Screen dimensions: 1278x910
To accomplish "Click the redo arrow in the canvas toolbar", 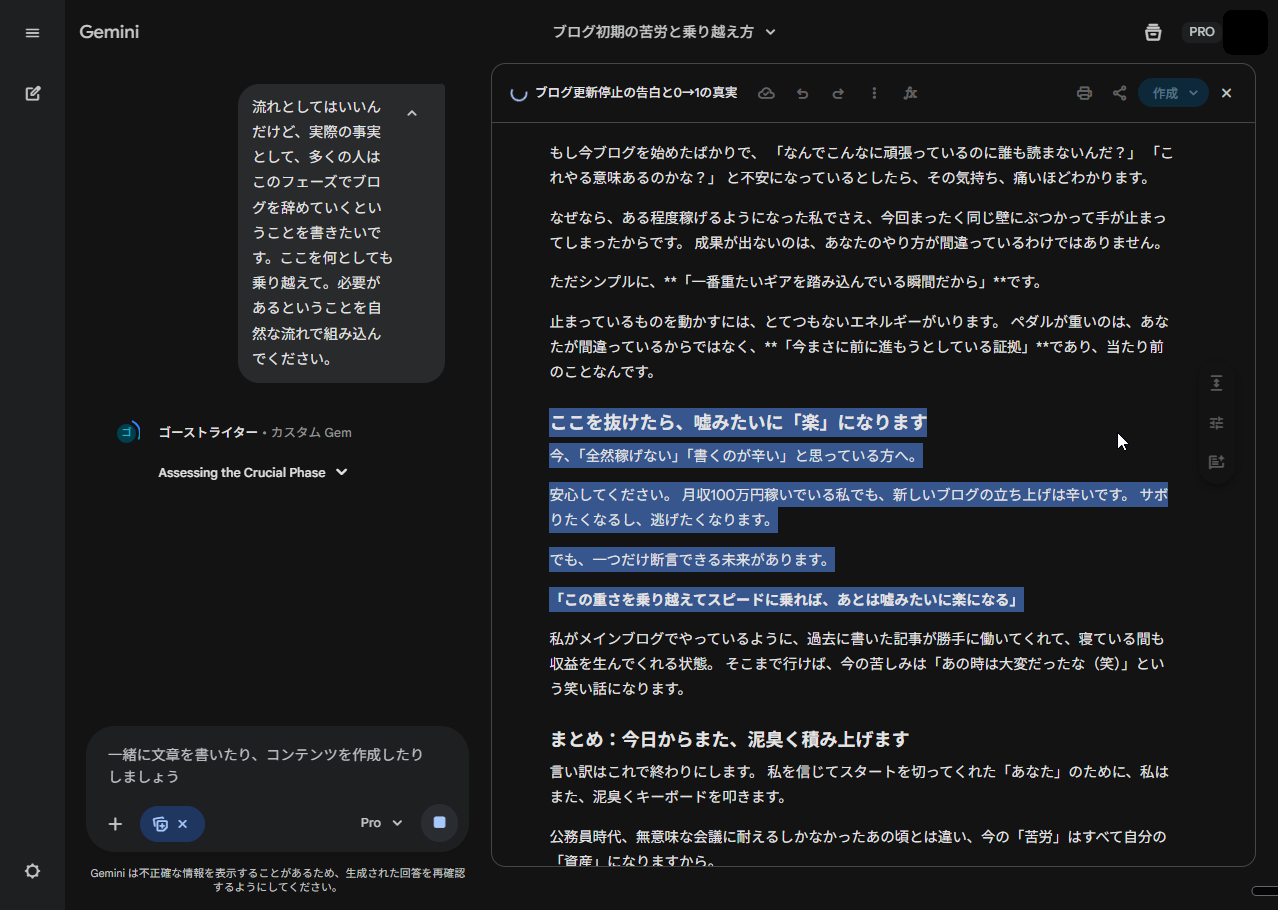I will 838,93.
